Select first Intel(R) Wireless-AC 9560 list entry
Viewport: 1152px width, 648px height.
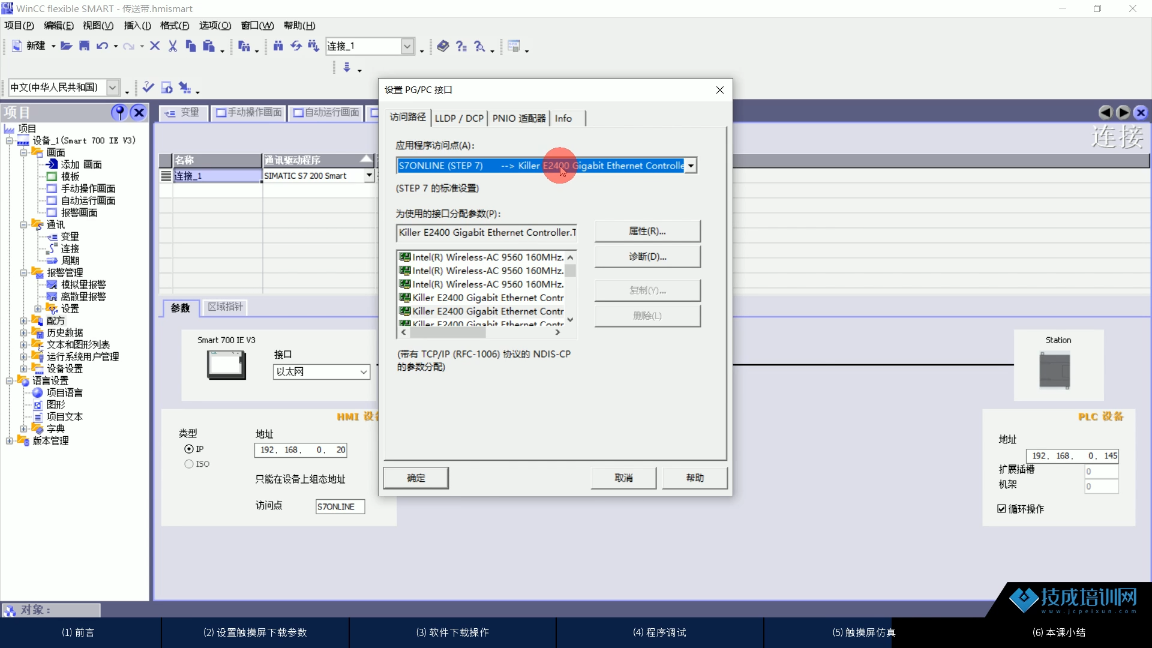click(482, 257)
